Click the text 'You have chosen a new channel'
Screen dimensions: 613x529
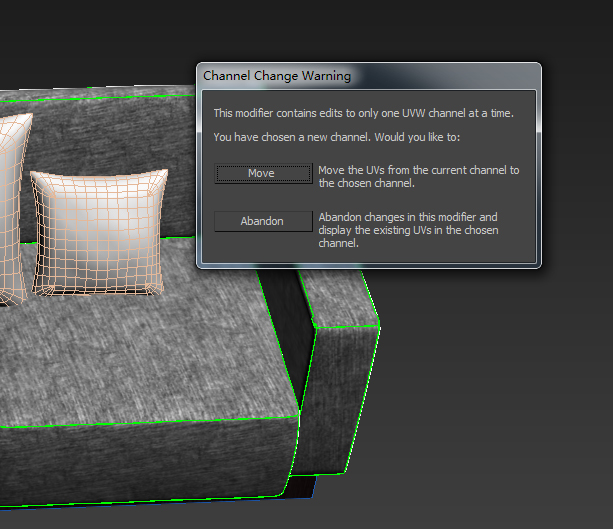pos(292,137)
